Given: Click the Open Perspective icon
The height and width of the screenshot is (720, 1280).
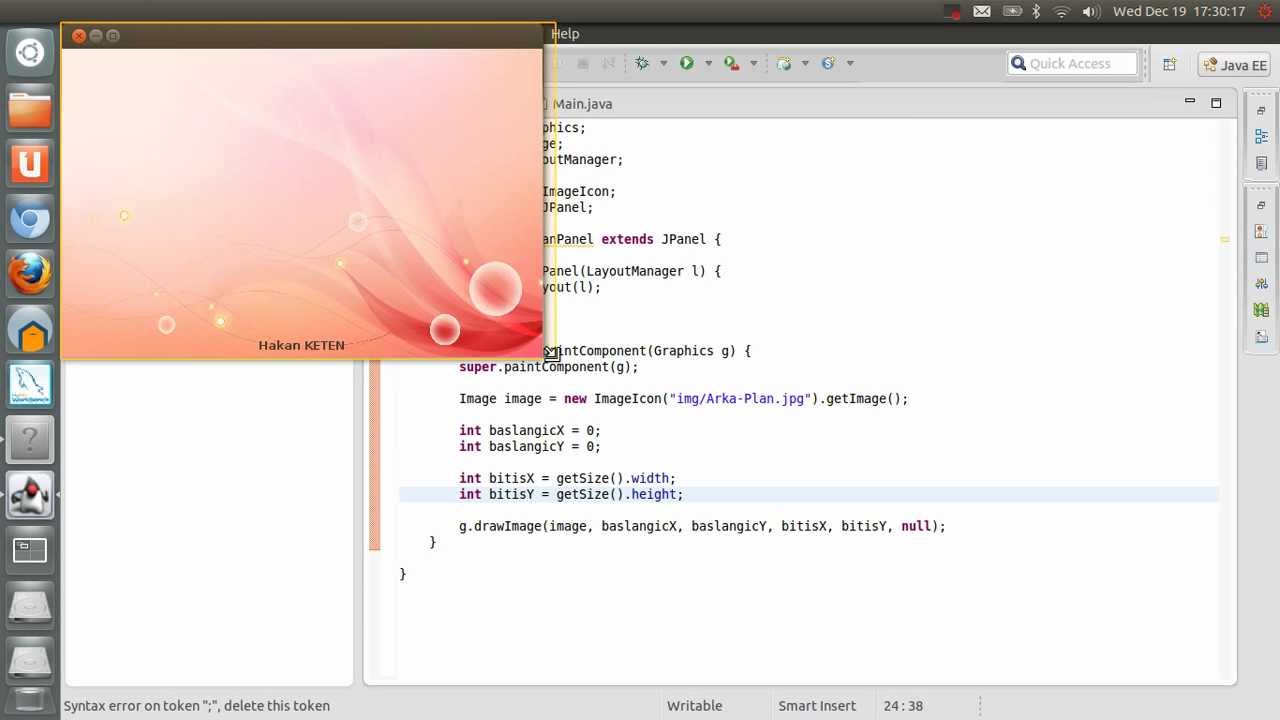Looking at the screenshot, I should click(x=1169, y=64).
